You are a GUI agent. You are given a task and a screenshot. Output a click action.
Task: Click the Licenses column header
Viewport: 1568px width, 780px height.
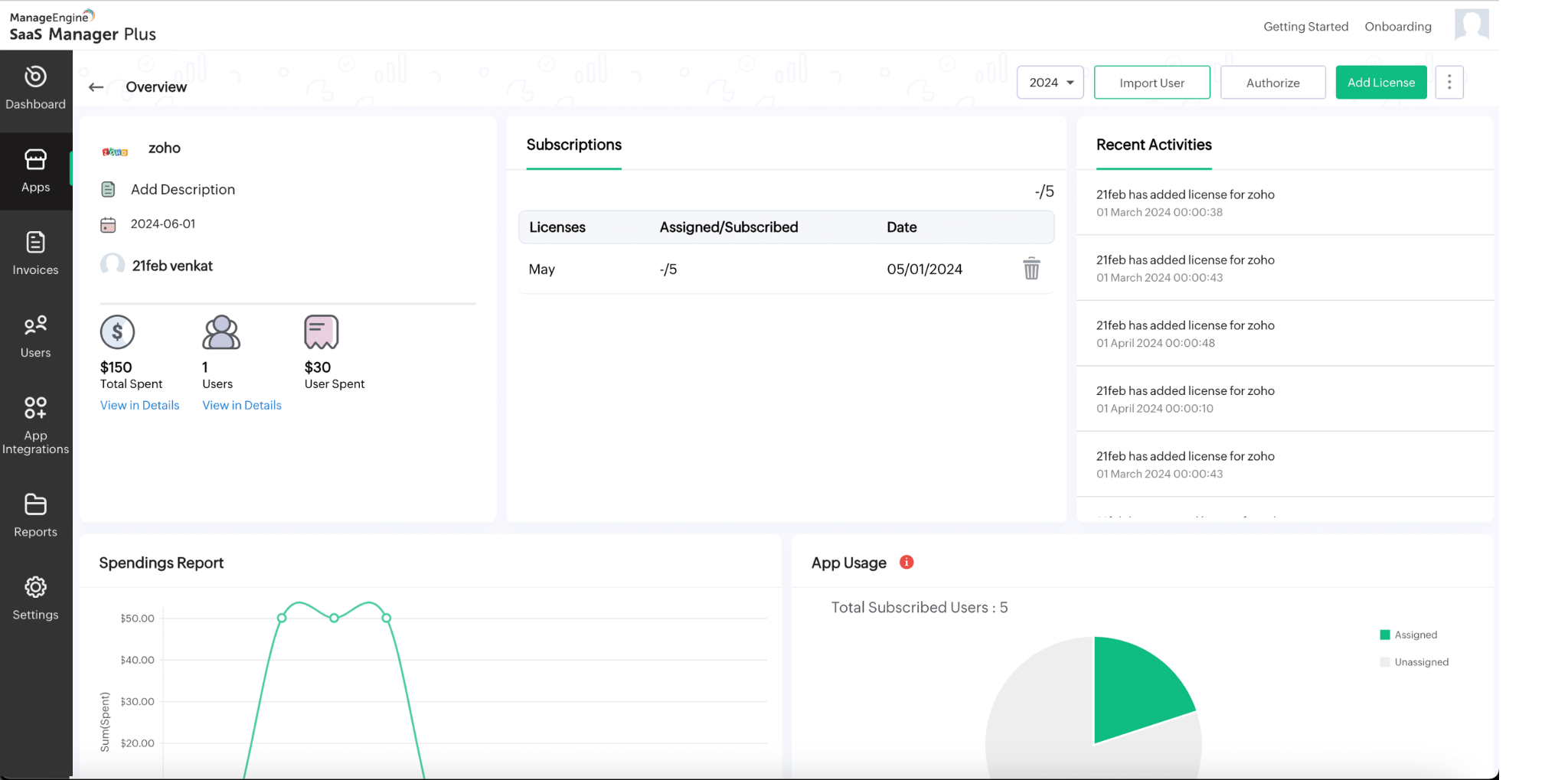[x=557, y=227]
